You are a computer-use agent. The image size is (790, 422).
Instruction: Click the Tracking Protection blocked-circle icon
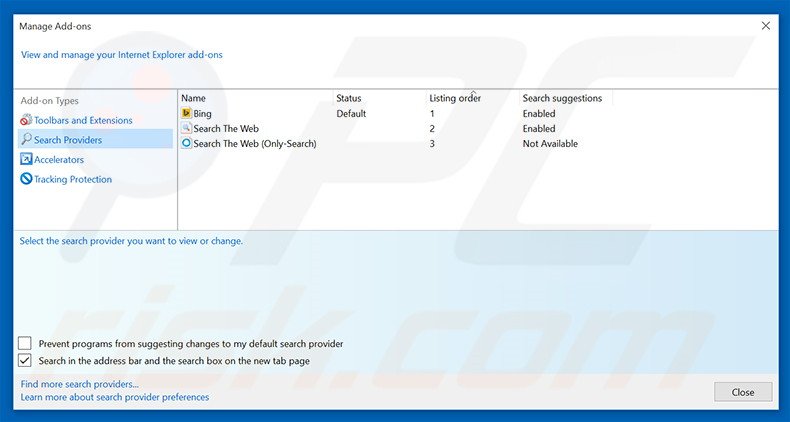(x=26, y=179)
